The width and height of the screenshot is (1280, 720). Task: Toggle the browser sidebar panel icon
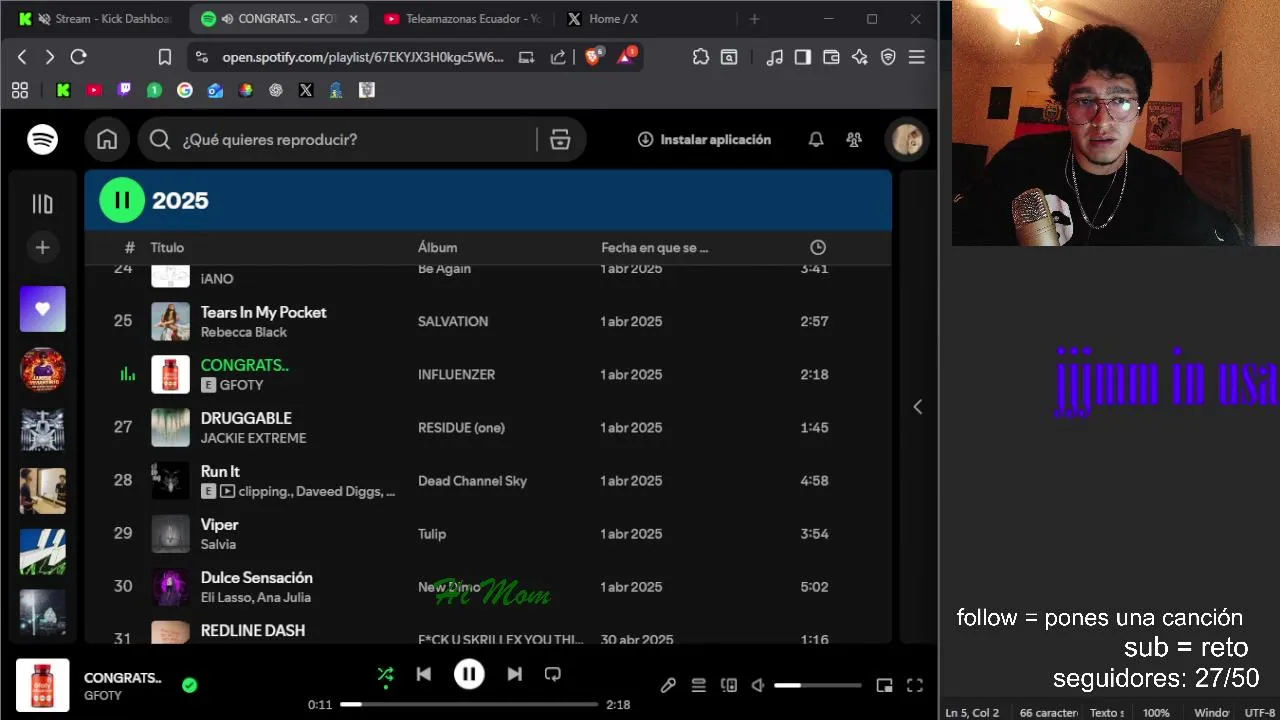802,57
